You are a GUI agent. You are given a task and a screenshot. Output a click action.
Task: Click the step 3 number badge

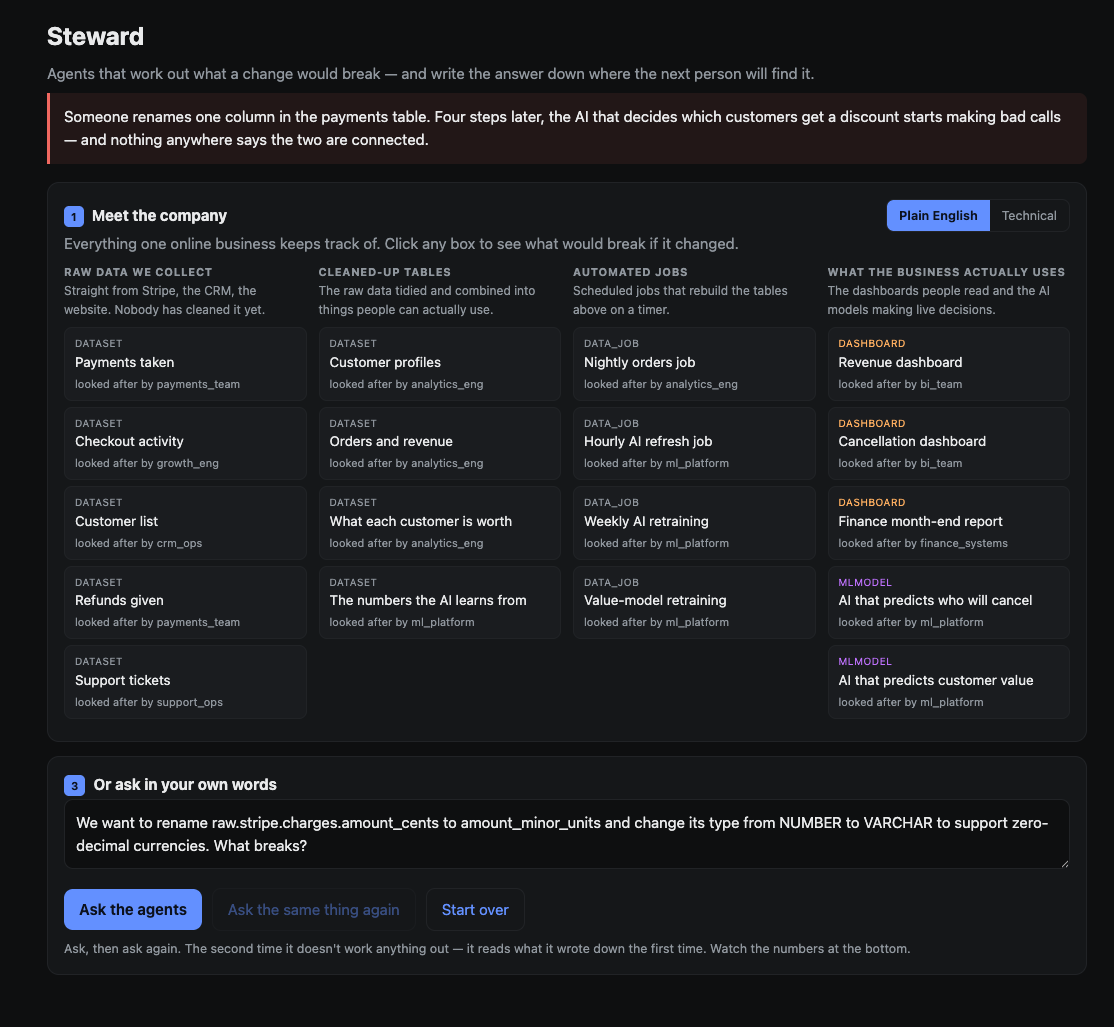pyautogui.click(x=74, y=786)
